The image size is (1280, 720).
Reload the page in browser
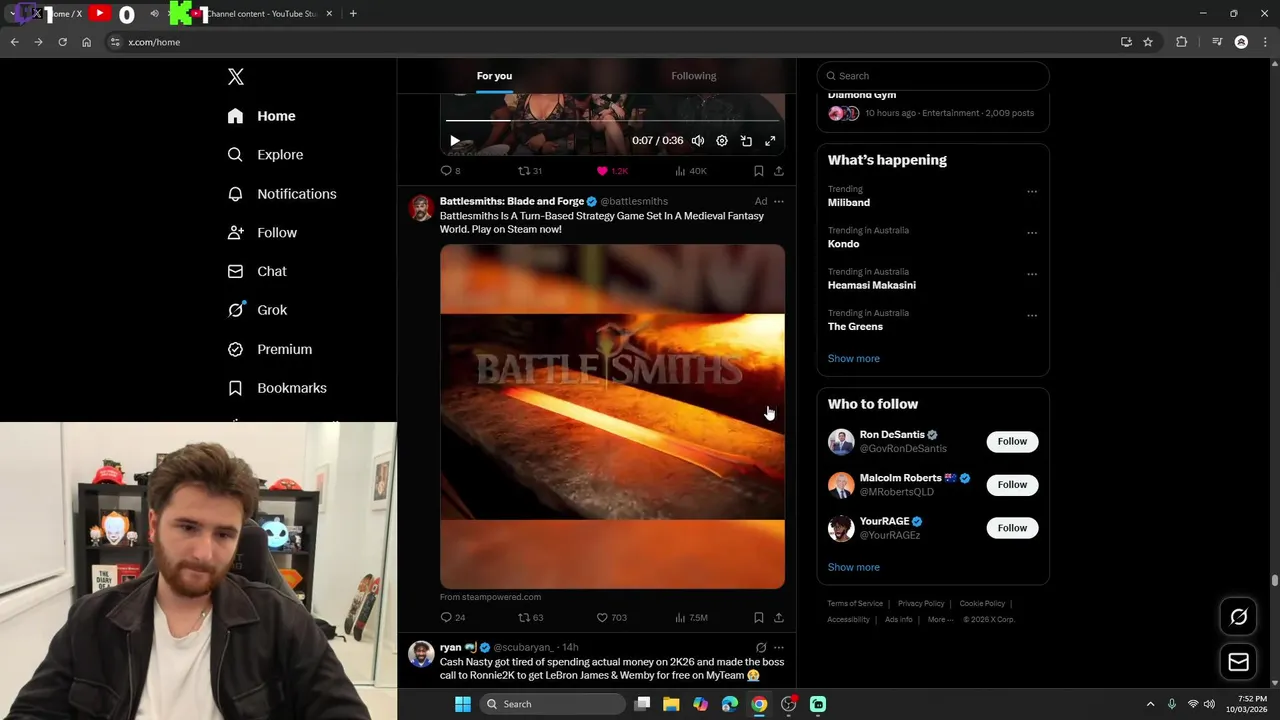tap(62, 42)
